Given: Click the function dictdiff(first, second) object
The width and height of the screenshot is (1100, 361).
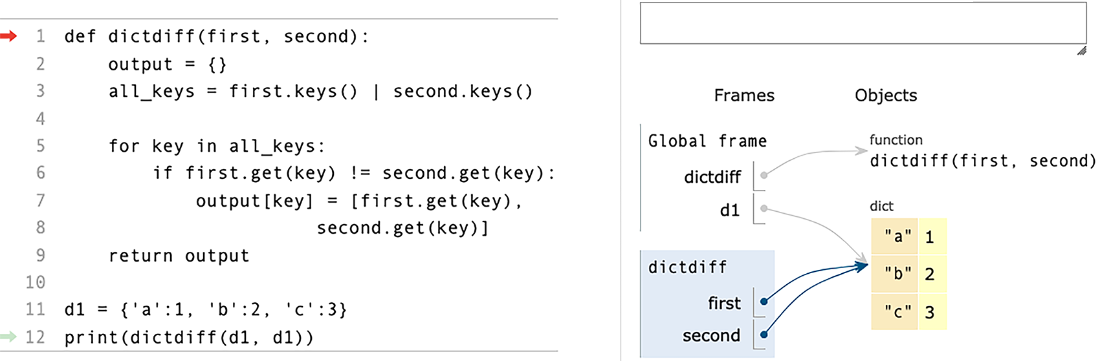Looking at the screenshot, I should [x=982, y=152].
